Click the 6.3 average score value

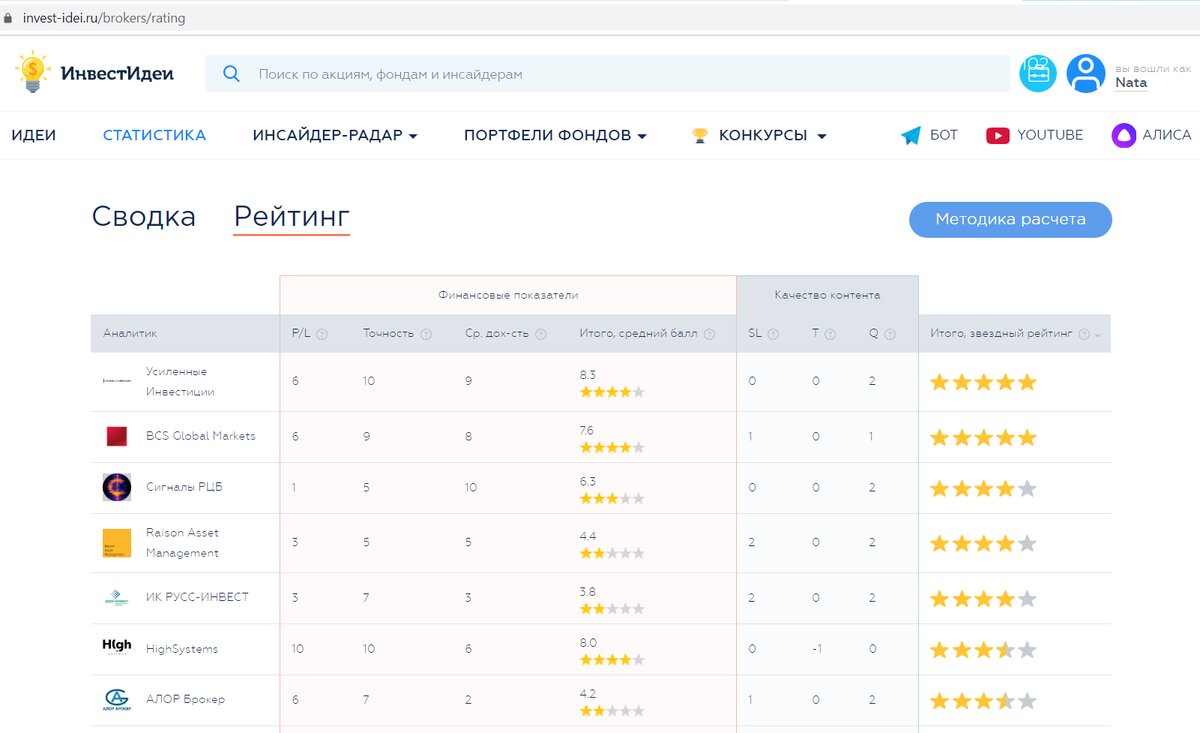(x=588, y=481)
